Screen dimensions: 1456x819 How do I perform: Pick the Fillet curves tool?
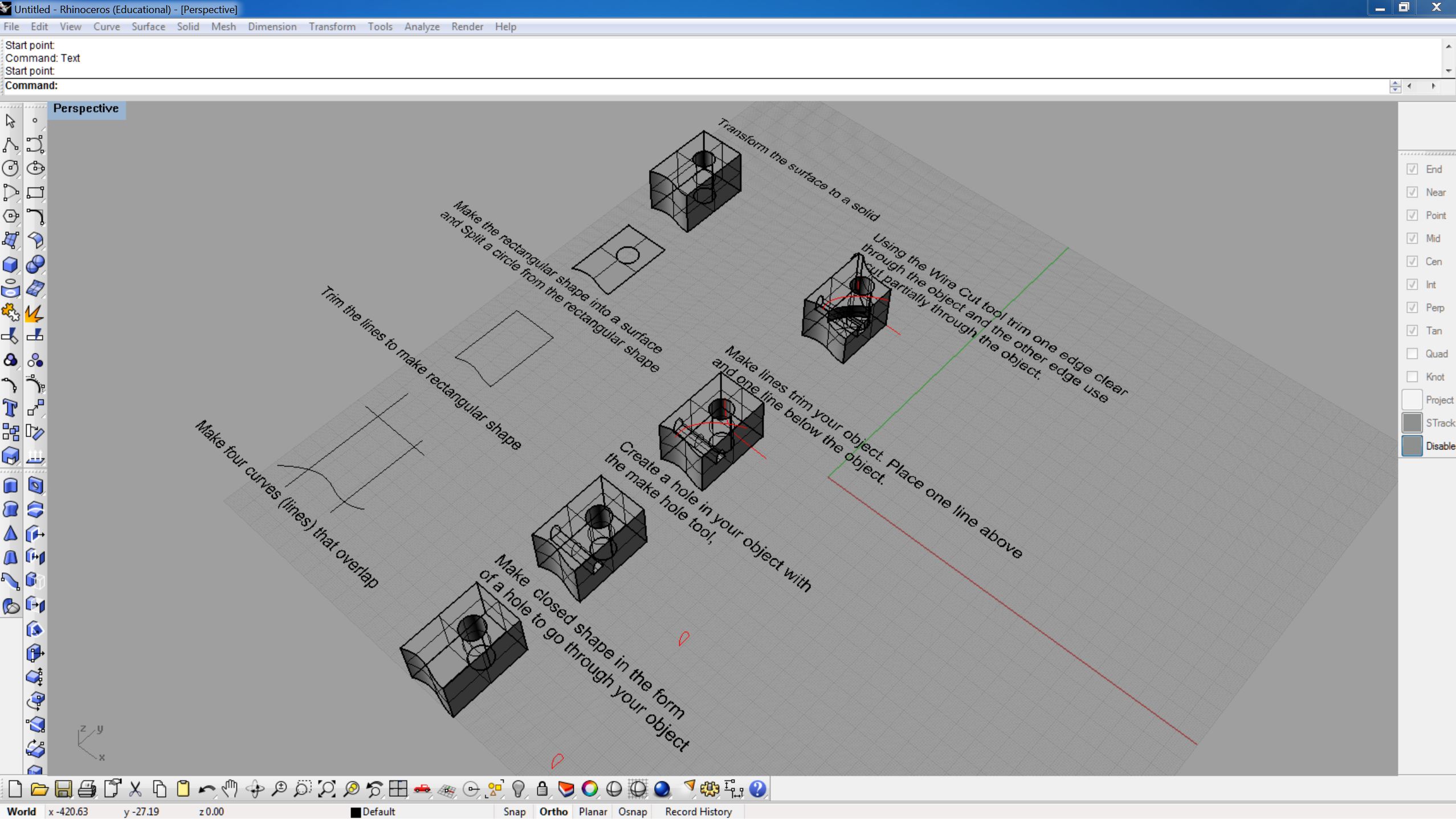point(35,216)
